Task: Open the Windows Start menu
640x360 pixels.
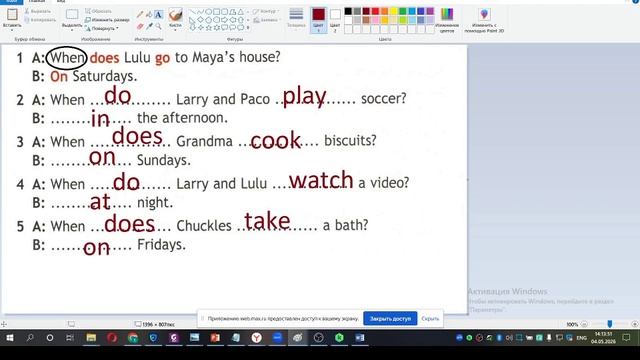Action: (10, 338)
